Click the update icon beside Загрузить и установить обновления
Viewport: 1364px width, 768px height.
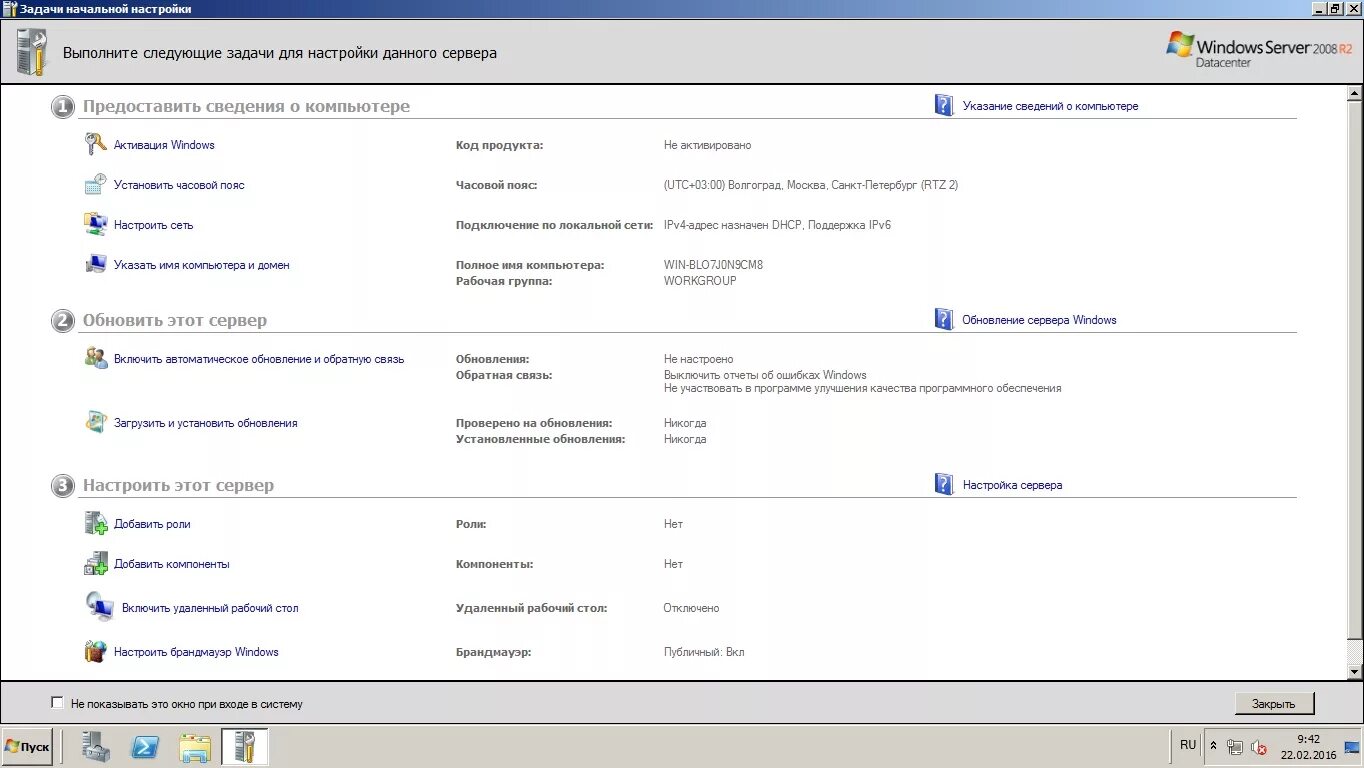tap(95, 422)
